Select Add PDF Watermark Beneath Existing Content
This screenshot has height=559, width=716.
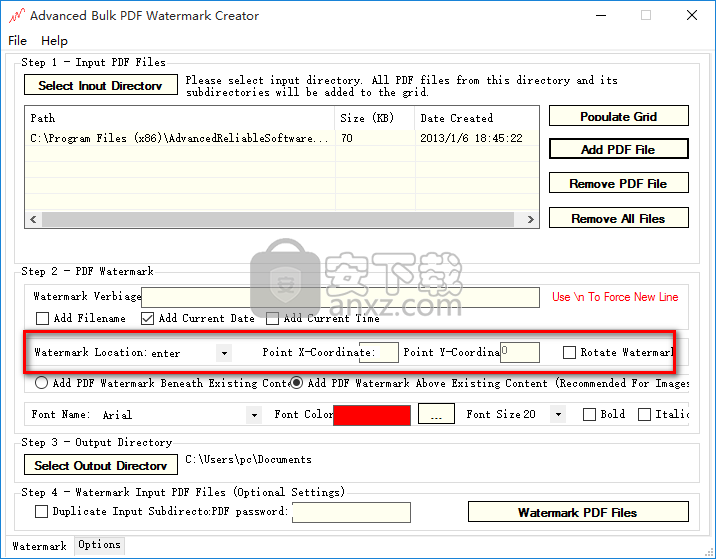42,383
